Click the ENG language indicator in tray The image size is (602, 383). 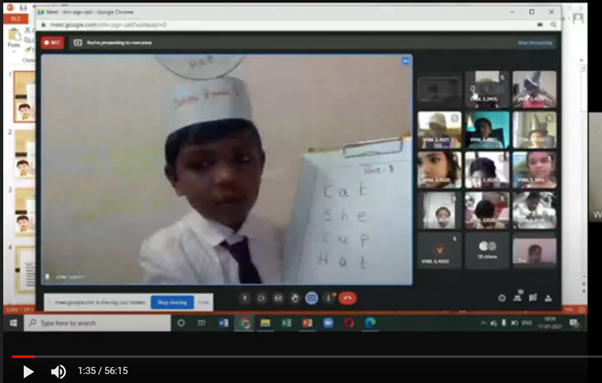pyautogui.click(x=527, y=323)
